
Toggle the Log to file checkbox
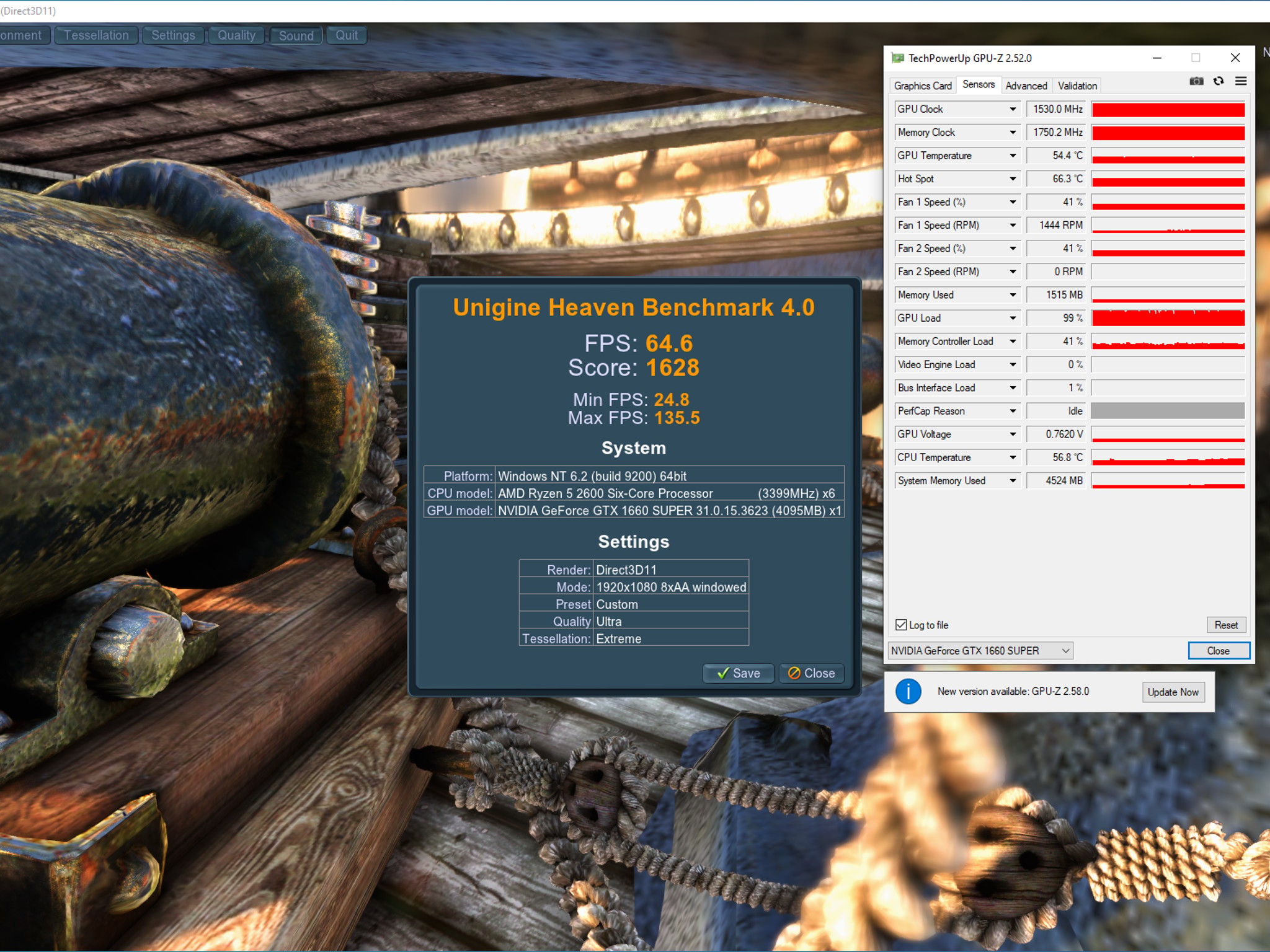point(901,625)
